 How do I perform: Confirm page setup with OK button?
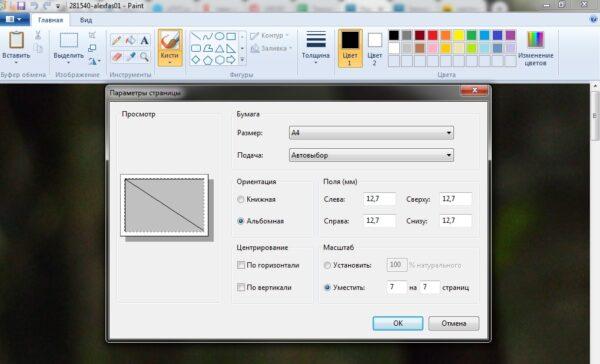click(x=398, y=323)
